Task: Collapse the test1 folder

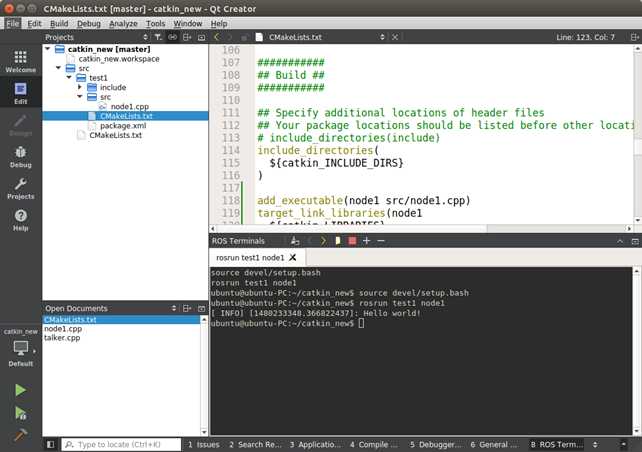Action: (x=69, y=77)
